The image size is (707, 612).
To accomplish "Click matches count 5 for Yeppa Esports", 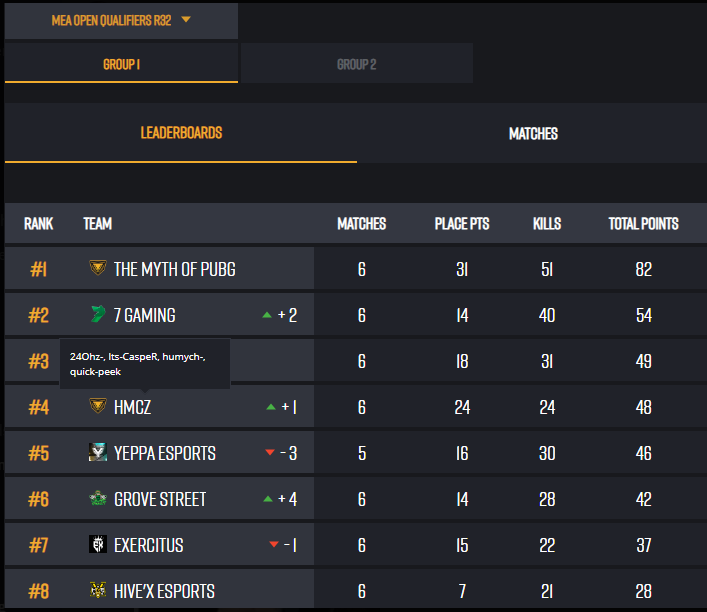I will coord(362,454).
